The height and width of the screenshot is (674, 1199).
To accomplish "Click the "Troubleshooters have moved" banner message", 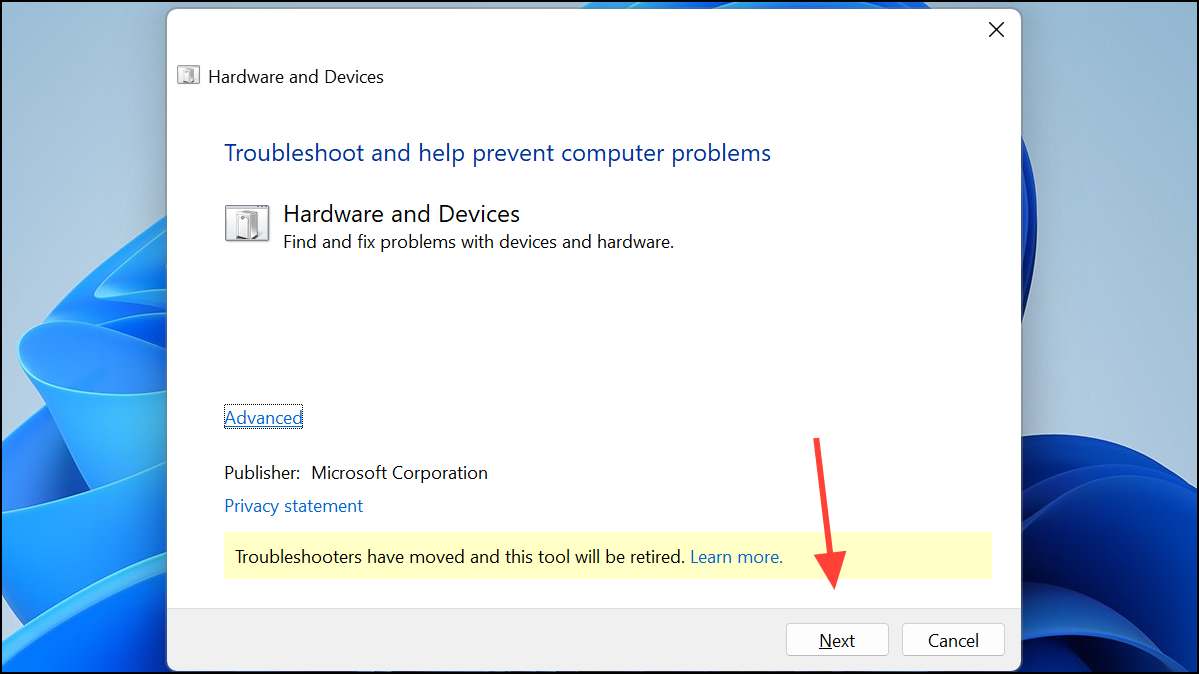I will [x=459, y=557].
